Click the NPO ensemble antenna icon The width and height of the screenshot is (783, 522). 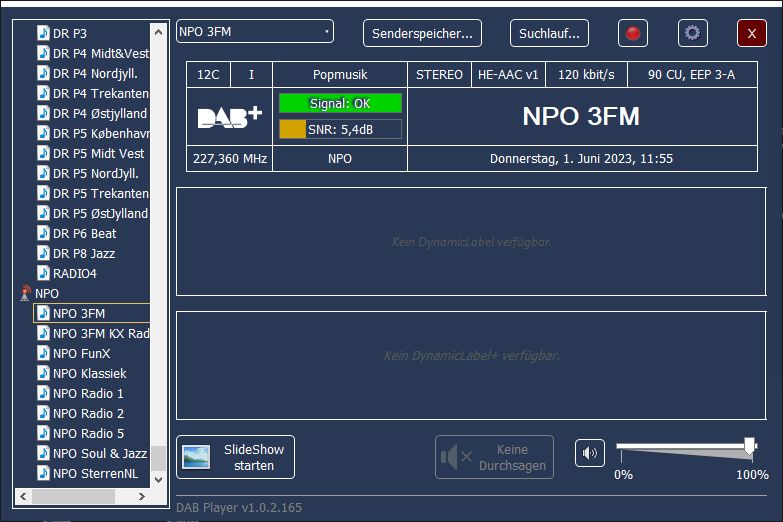[26, 293]
